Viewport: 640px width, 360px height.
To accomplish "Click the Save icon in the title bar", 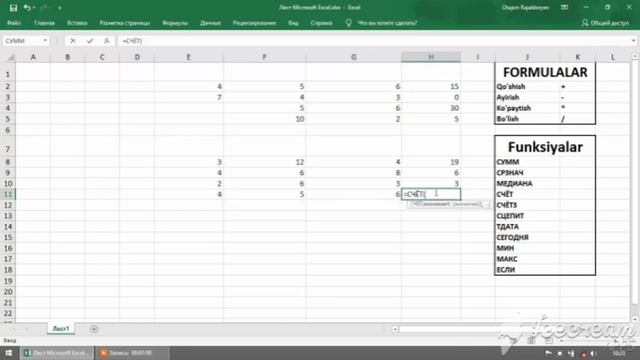I will [13, 8].
